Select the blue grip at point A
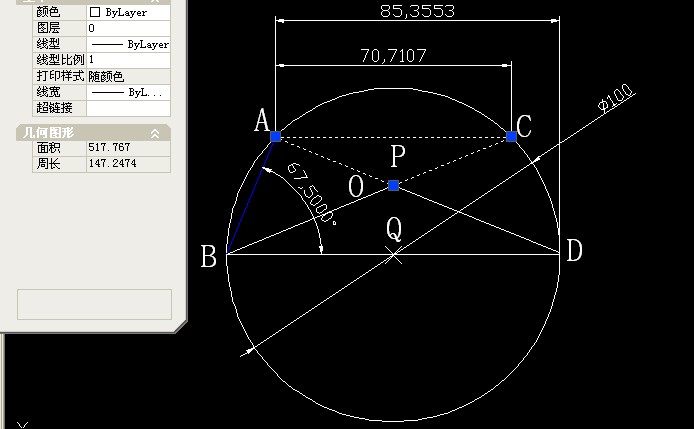 (x=275, y=136)
